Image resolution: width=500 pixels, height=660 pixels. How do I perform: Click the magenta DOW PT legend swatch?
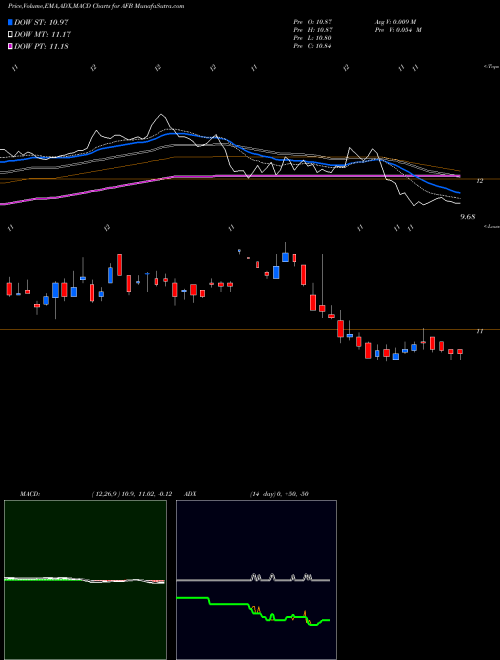click(10, 46)
